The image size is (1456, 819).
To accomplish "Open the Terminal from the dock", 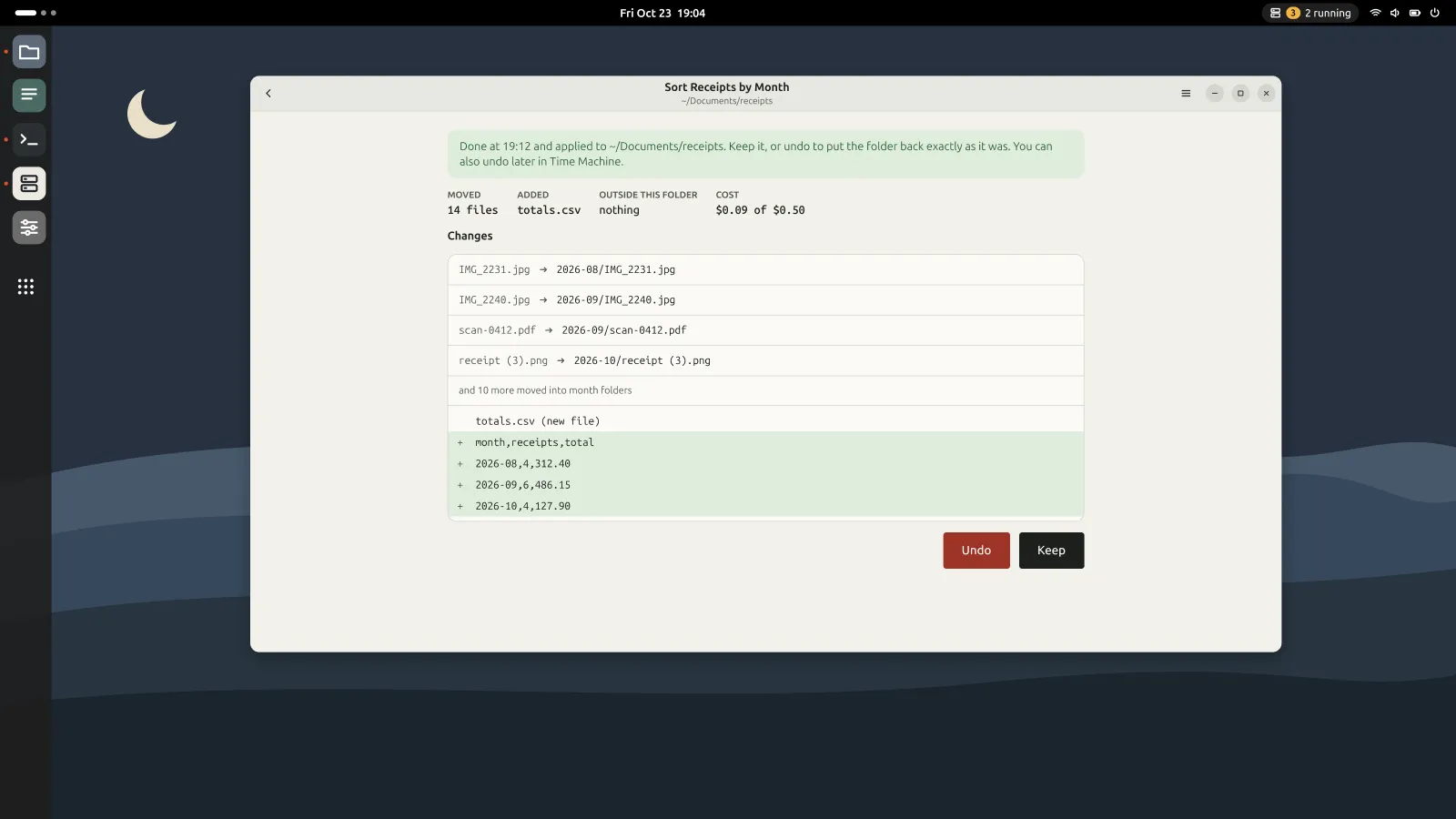I will (29, 139).
